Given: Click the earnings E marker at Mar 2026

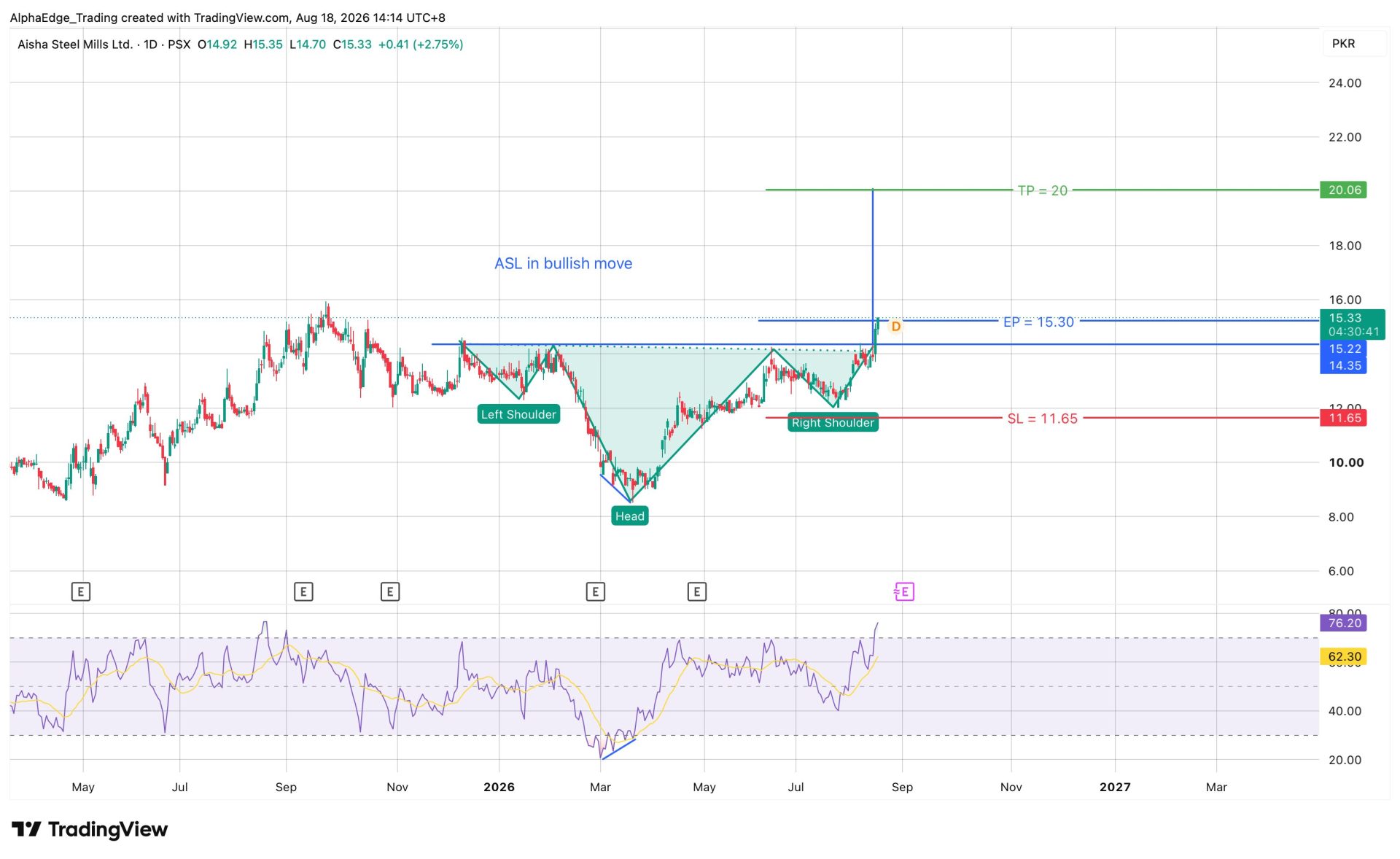Looking at the screenshot, I should [596, 591].
